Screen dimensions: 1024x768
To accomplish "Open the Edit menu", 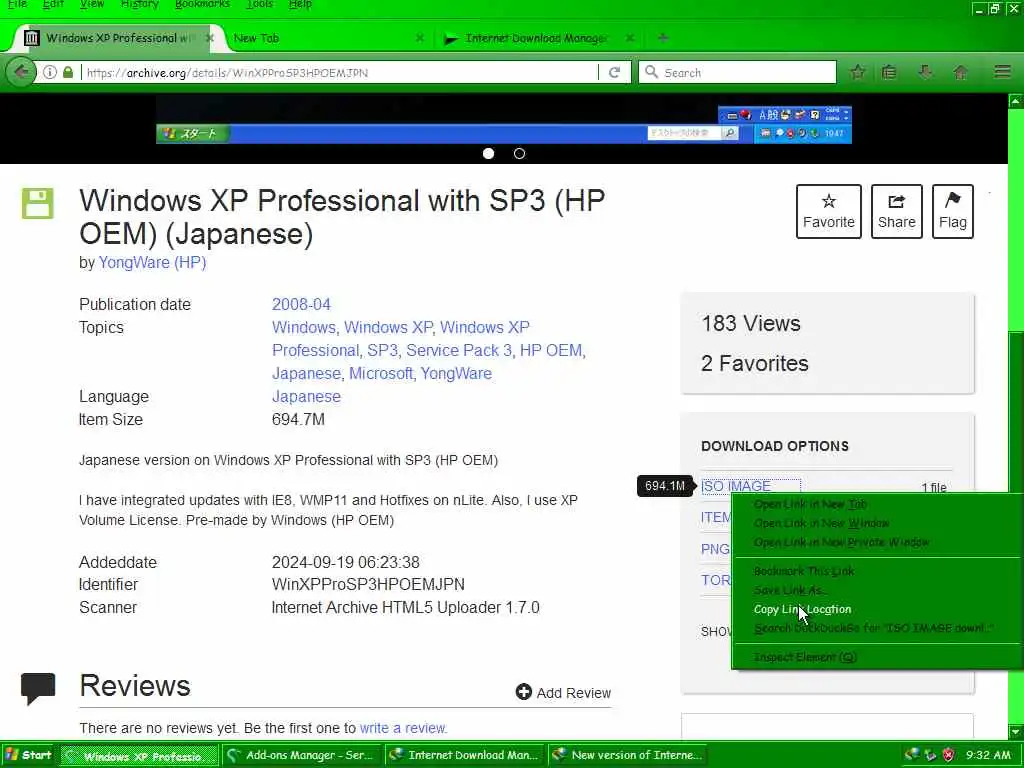I will pyautogui.click(x=53, y=5).
